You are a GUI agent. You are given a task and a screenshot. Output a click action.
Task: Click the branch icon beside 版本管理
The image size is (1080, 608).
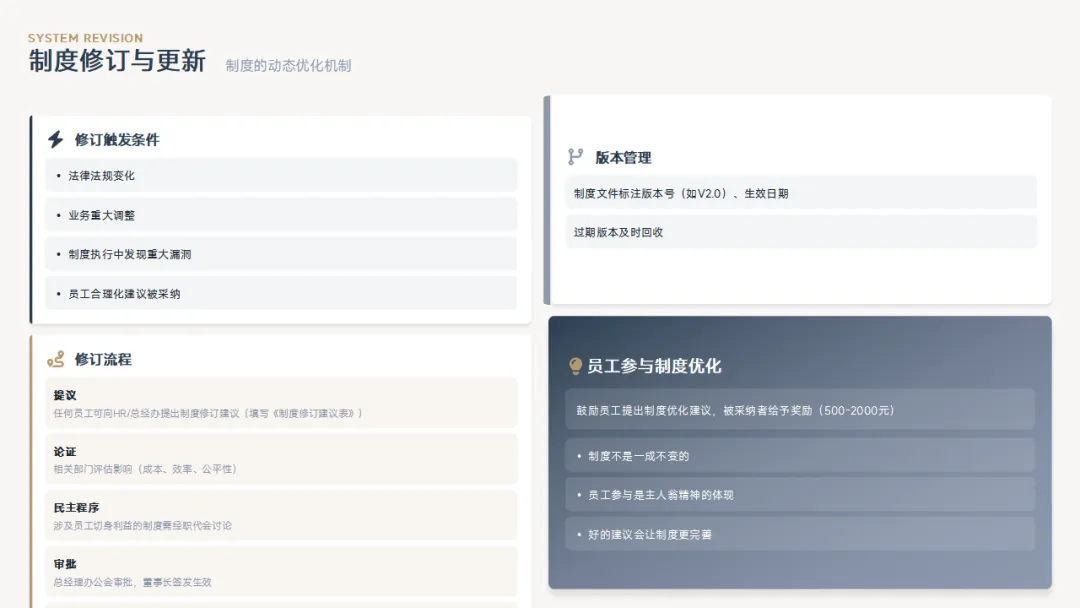tap(576, 157)
